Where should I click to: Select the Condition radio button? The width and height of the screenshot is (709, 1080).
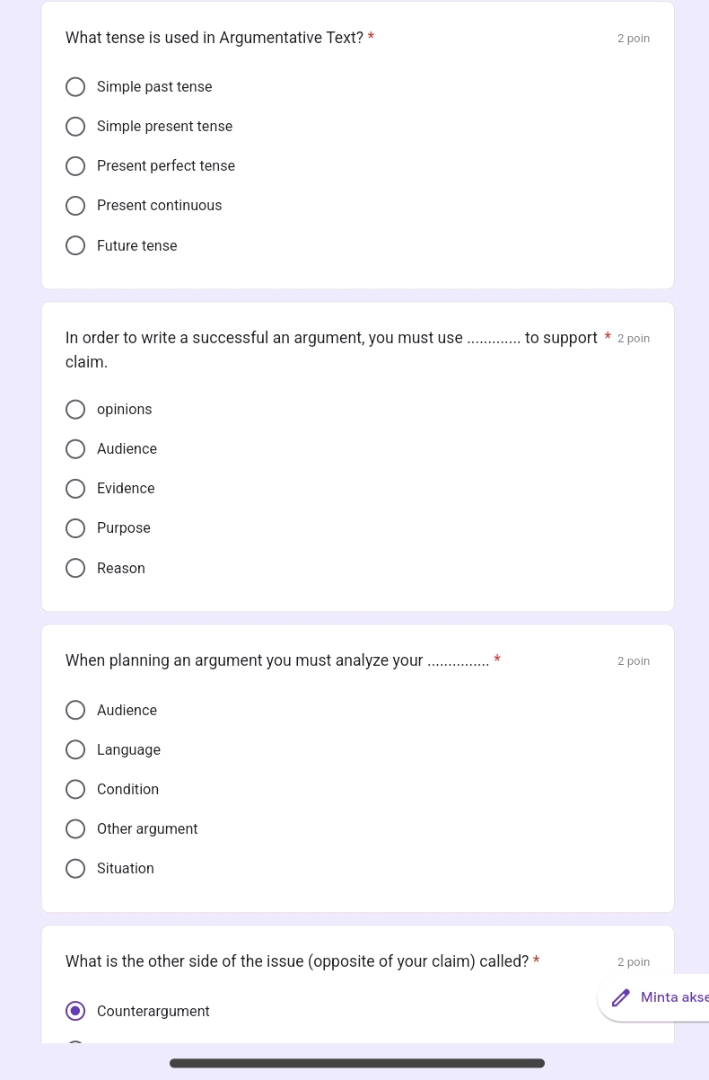tap(75, 790)
